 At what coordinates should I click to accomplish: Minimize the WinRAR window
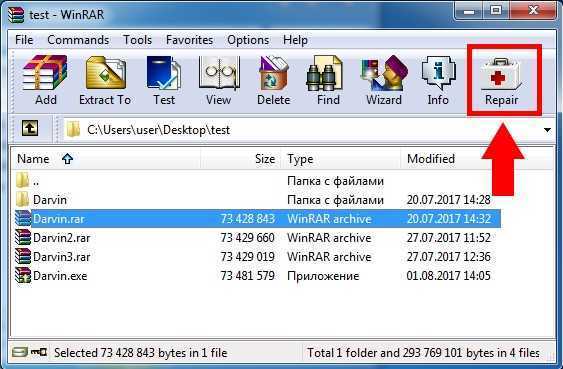[469, 11]
